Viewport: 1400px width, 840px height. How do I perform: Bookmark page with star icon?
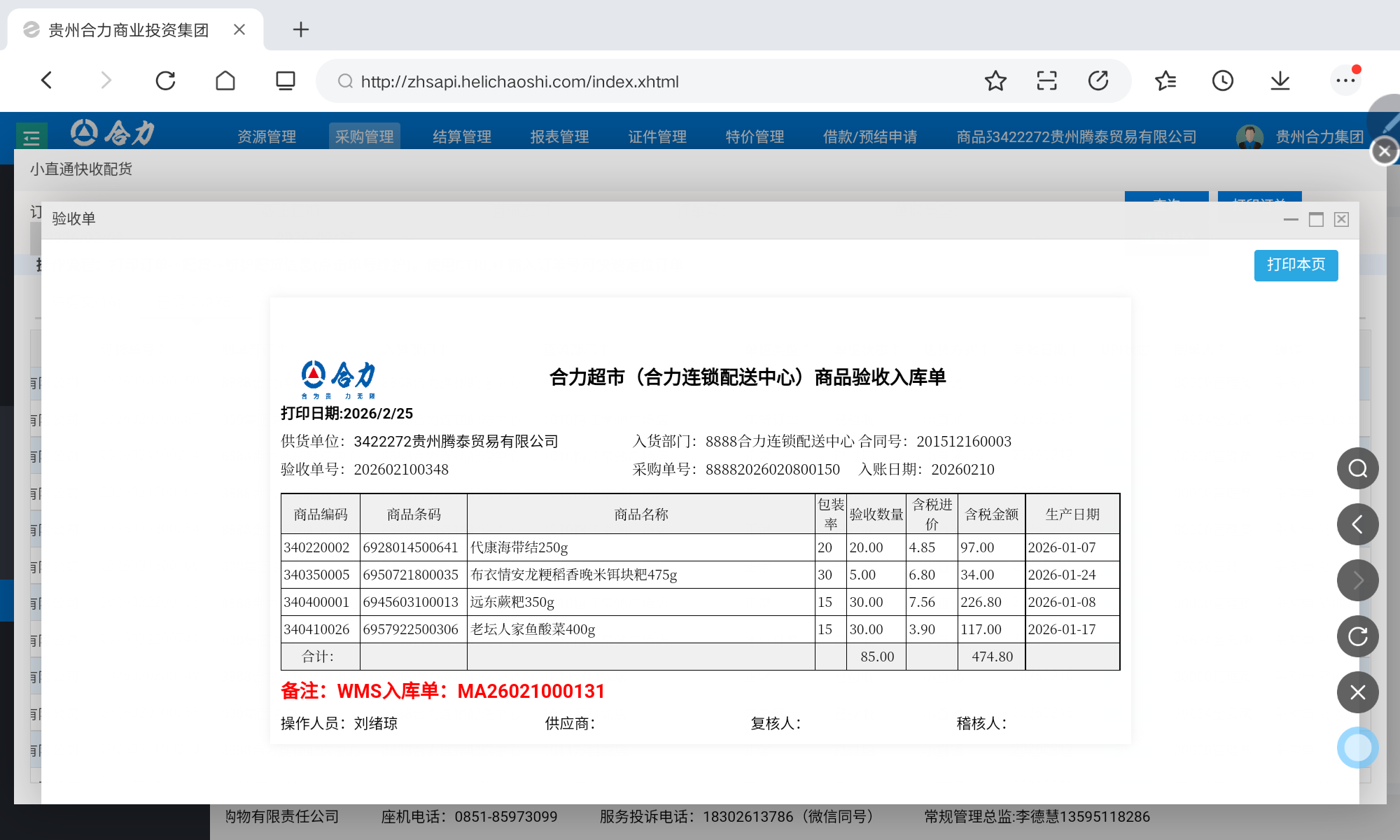[x=995, y=81]
